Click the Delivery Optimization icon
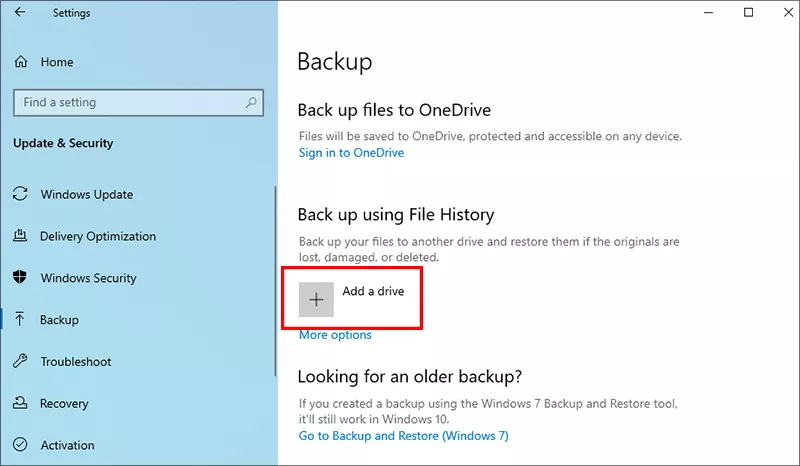 point(21,236)
